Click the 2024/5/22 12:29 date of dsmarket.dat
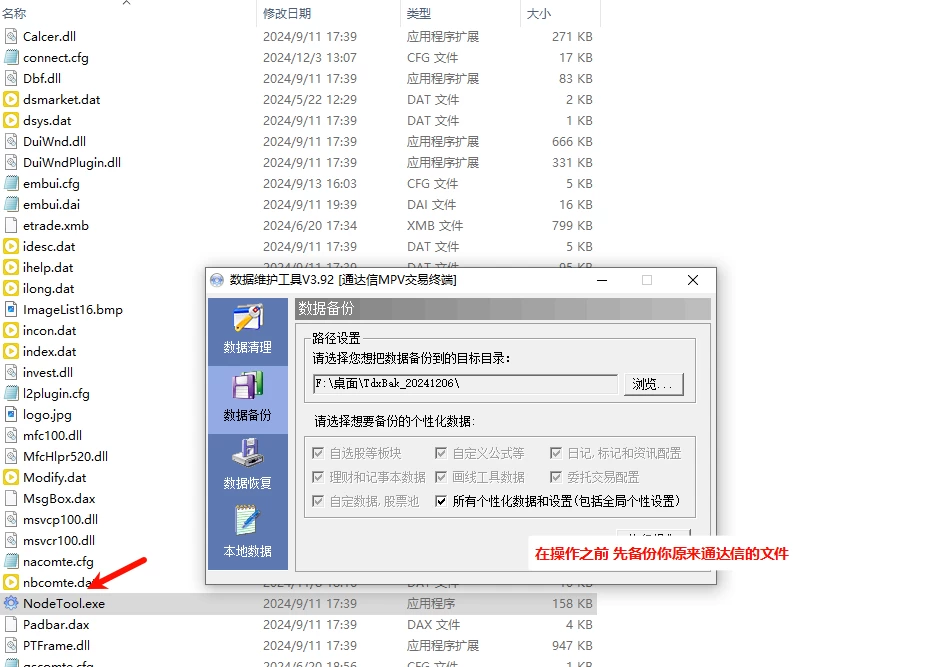 (310, 99)
